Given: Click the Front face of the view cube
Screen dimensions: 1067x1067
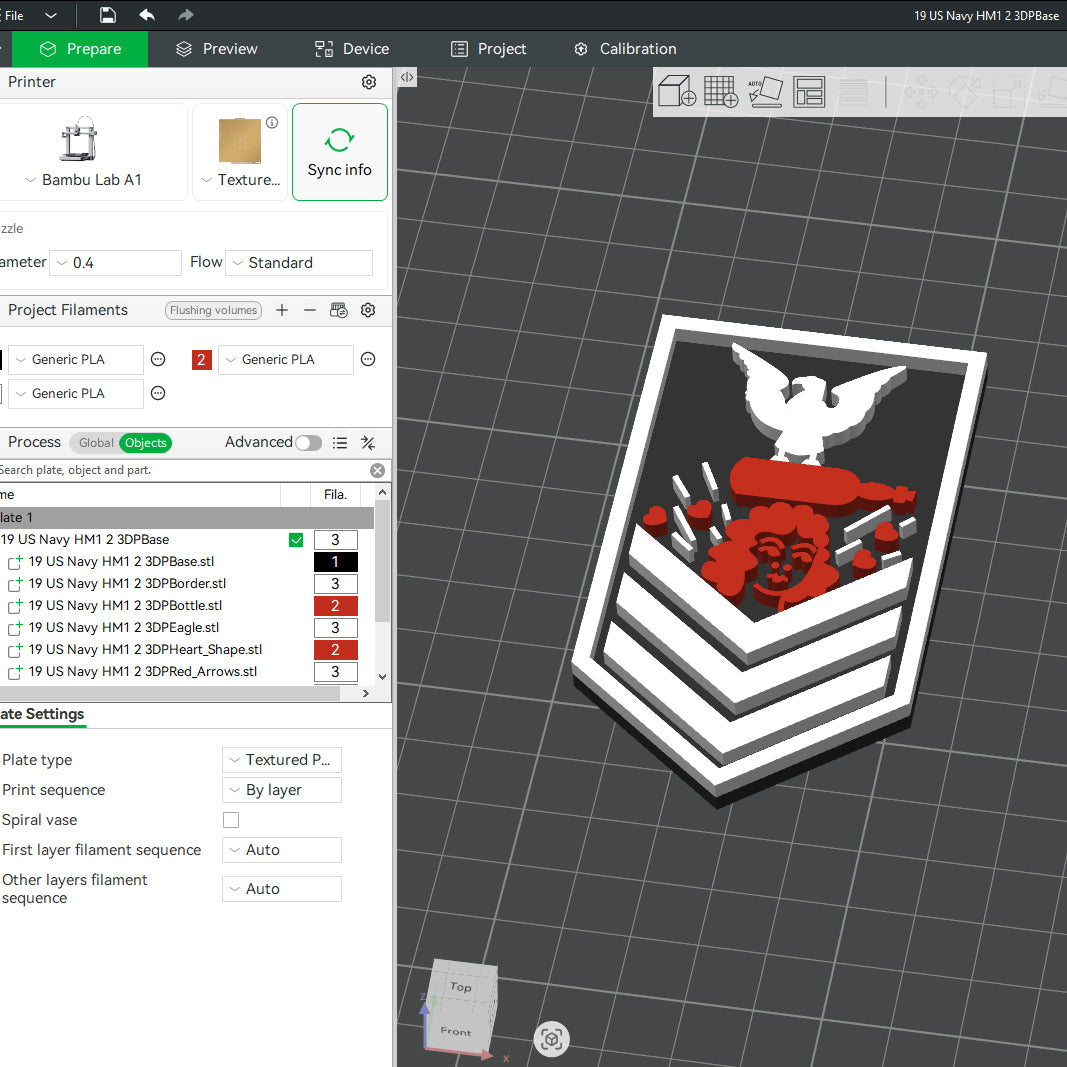Looking at the screenshot, I should pyautogui.click(x=456, y=1032).
